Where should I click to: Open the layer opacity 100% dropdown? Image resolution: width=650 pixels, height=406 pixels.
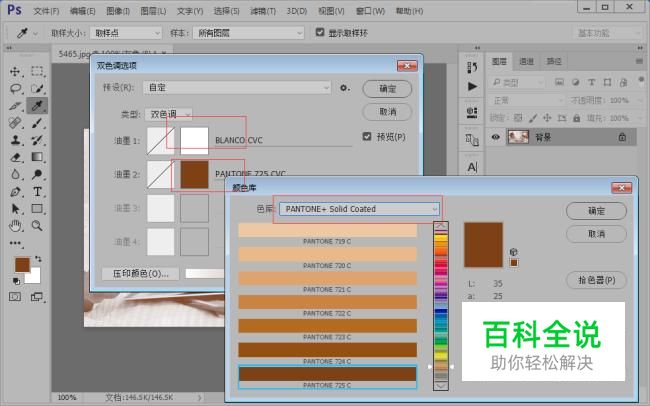[x=639, y=100]
